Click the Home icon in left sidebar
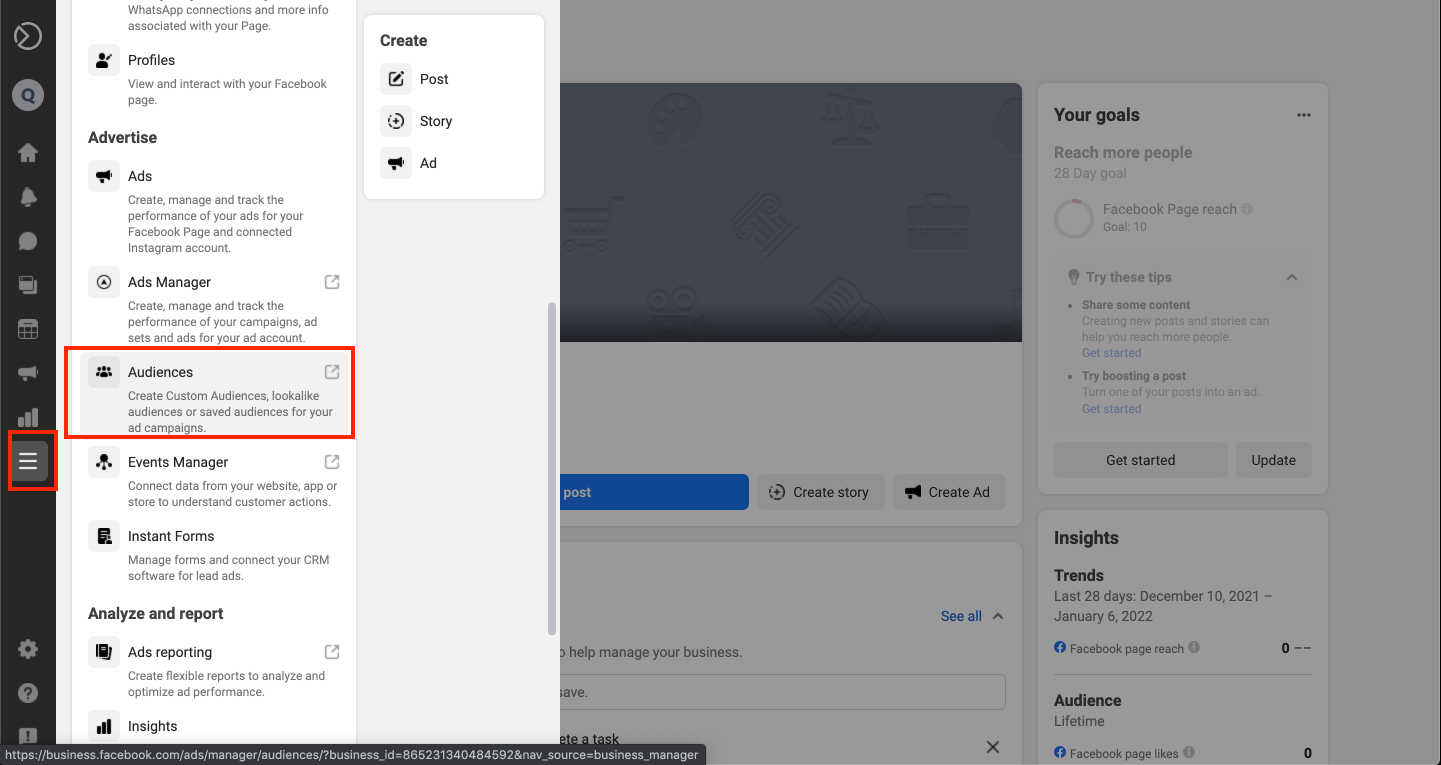This screenshot has width=1441, height=765. (x=28, y=152)
